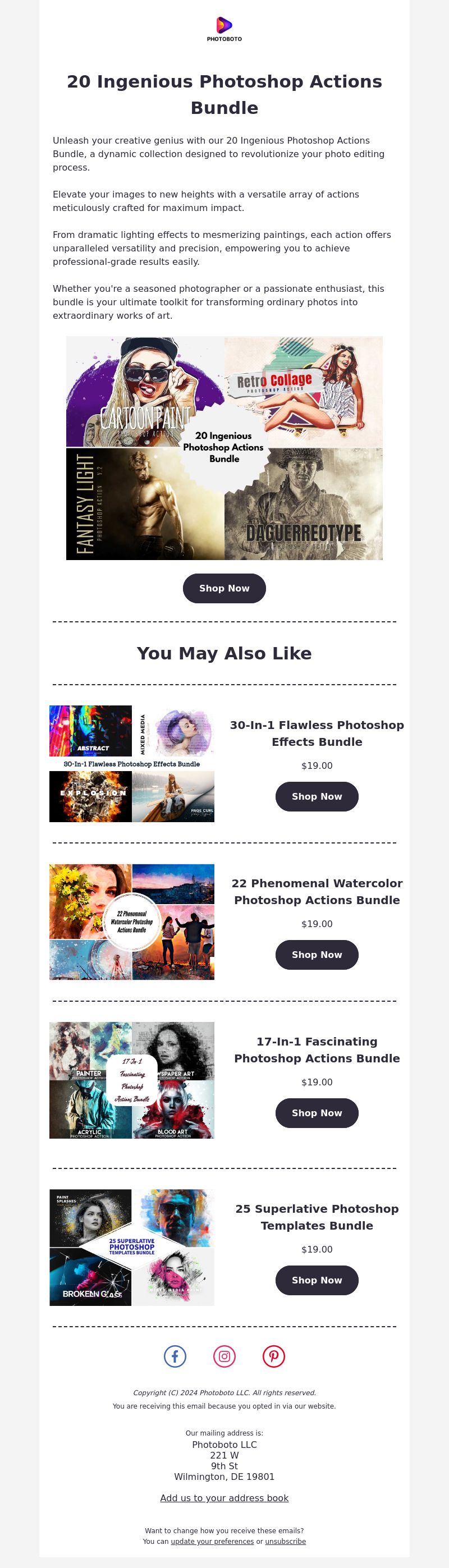Viewport: 449px width, 1568px height.
Task: Open the Facebook icon link
Action: click(x=175, y=1356)
